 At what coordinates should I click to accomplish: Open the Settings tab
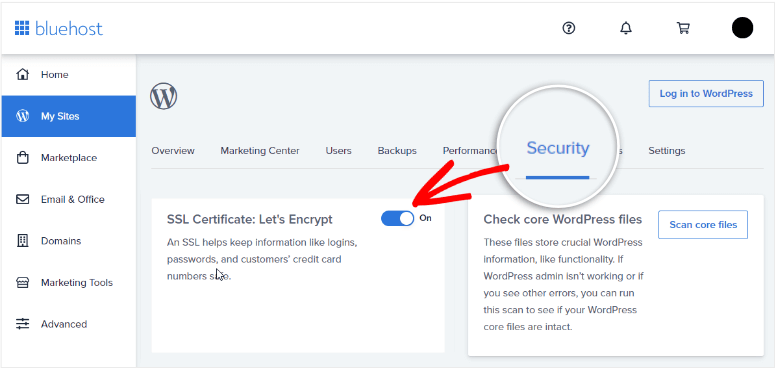pyautogui.click(x=667, y=151)
